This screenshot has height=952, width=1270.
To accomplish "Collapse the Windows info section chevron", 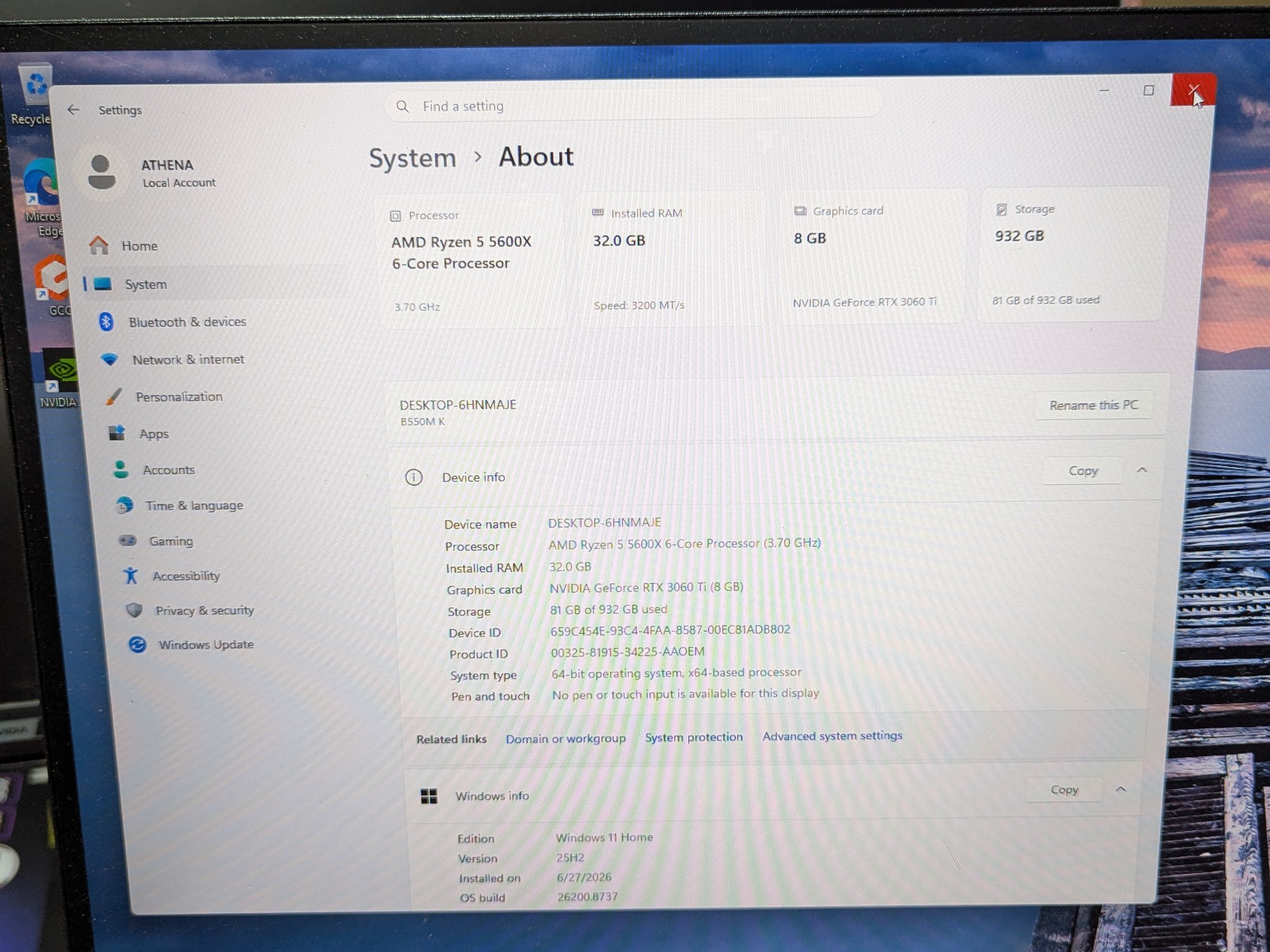I will click(1121, 789).
